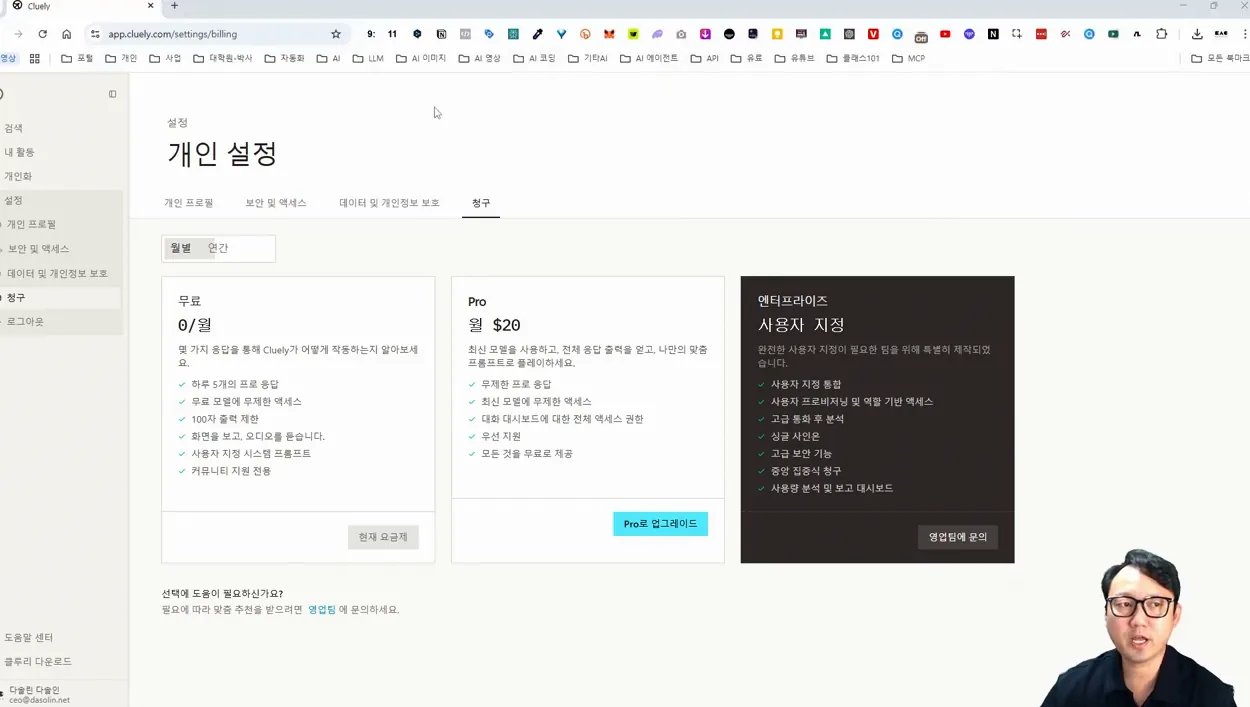Expand the 클래스101 bookmark folder

coord(853,59)
